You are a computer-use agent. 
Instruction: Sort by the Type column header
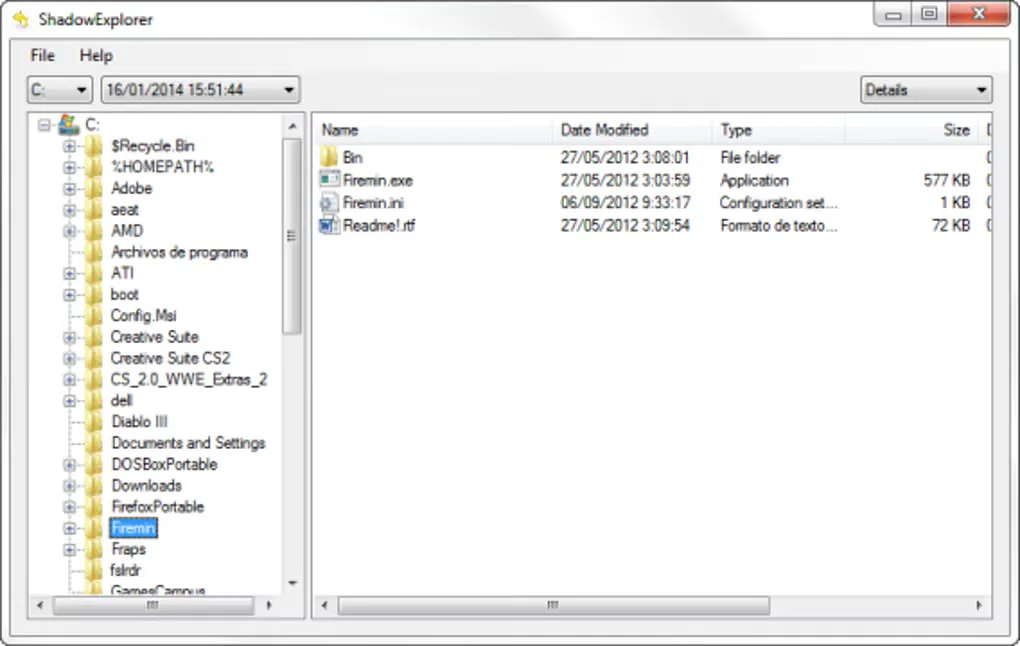(x=779, y=130)
